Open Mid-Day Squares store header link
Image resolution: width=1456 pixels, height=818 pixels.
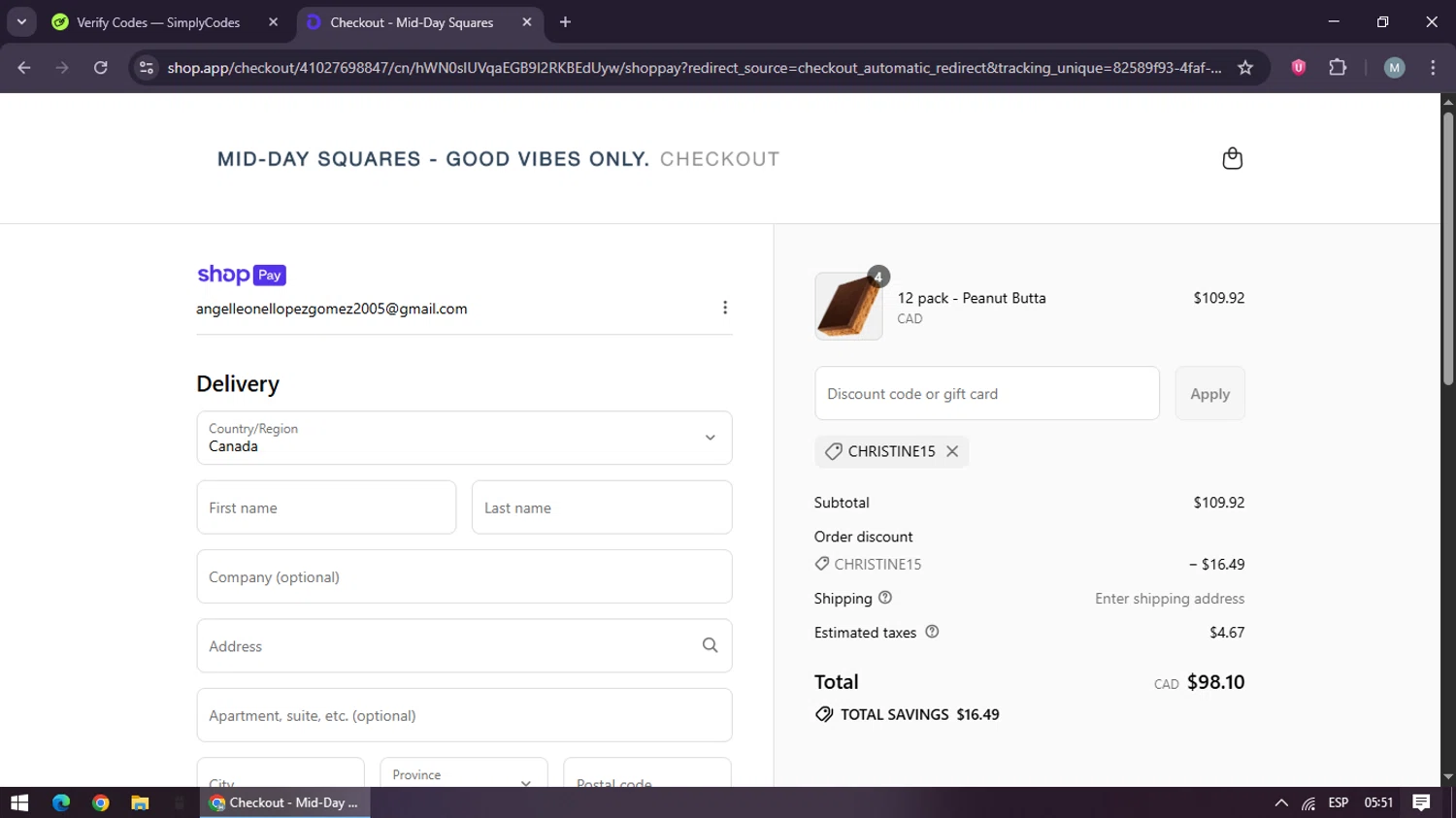pos(433,159)
